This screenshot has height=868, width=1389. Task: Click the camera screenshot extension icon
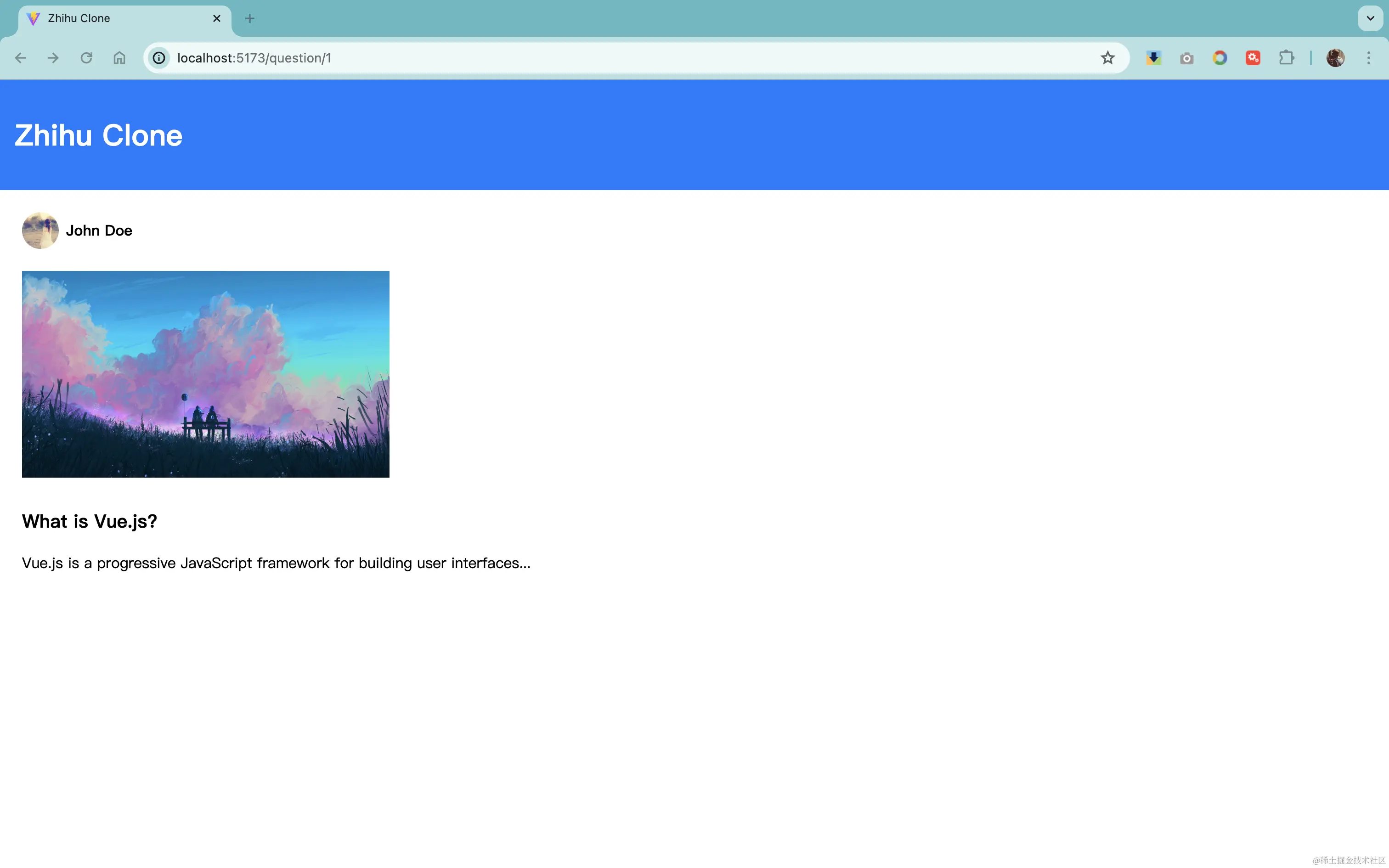pyautogui.click(x=1186, y=58)
